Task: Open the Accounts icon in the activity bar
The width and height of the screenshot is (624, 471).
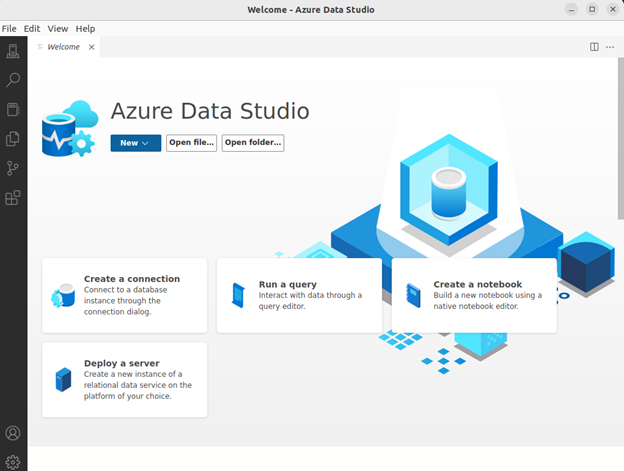Action: pyautogui.click(x=13, y=433)
